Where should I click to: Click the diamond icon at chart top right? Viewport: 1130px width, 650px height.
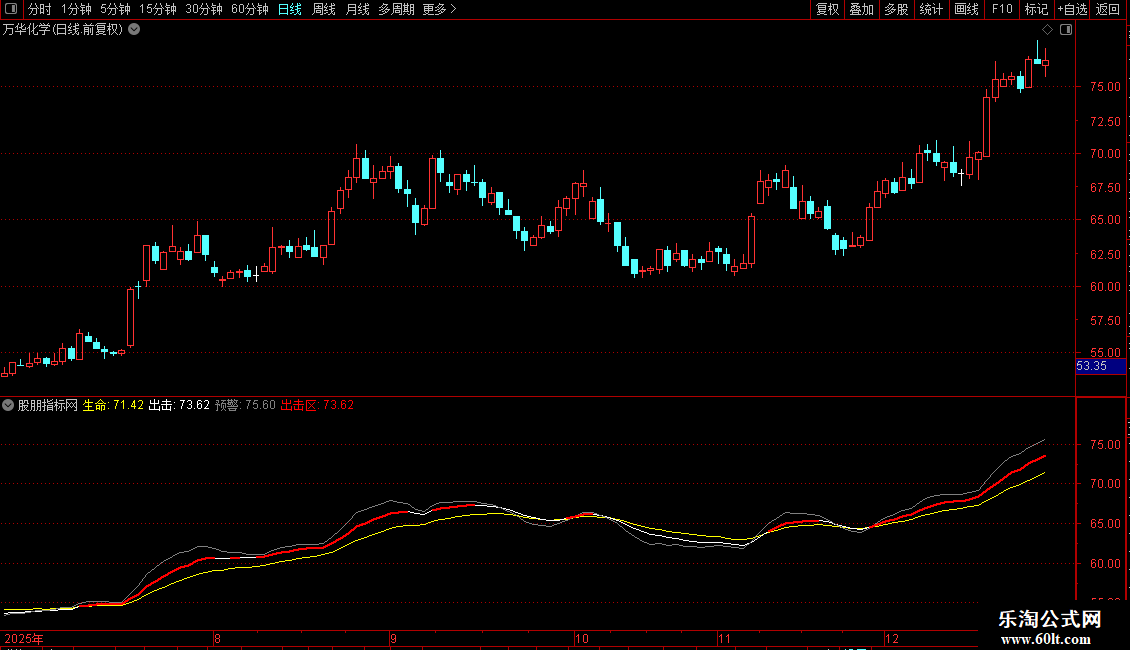pos(1048,30)
